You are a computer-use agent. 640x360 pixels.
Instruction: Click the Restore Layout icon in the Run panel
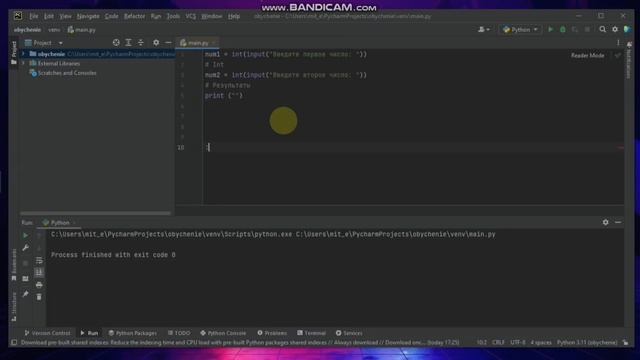[25, 279]
